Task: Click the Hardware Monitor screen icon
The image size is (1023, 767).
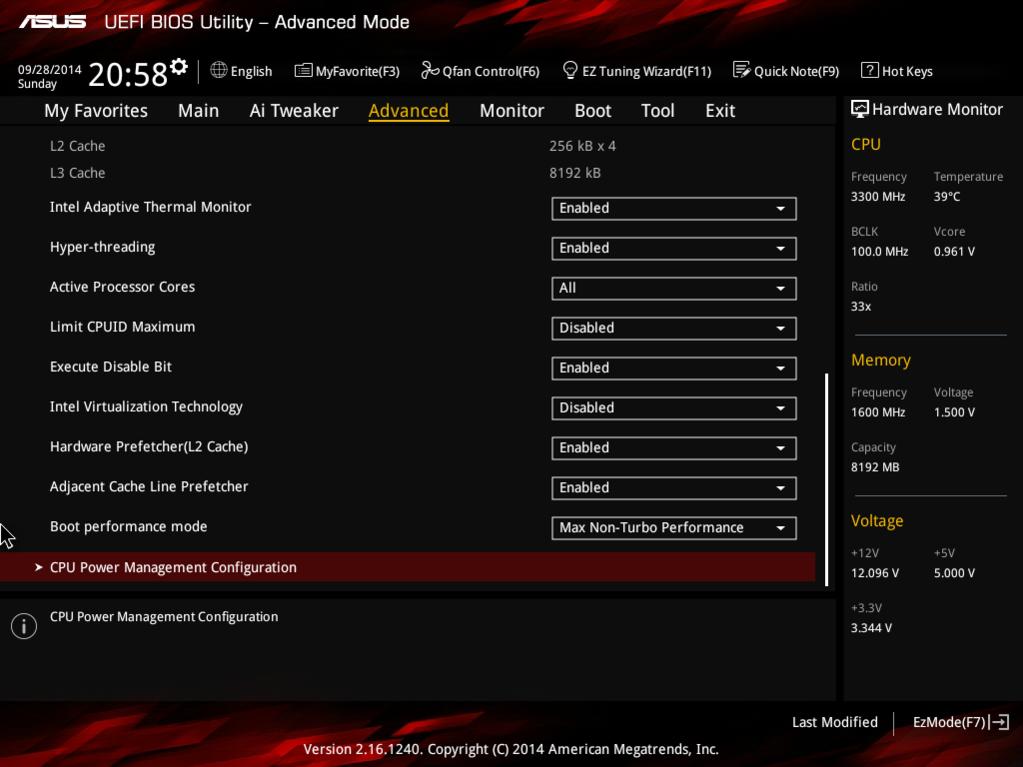Action: 859,110
